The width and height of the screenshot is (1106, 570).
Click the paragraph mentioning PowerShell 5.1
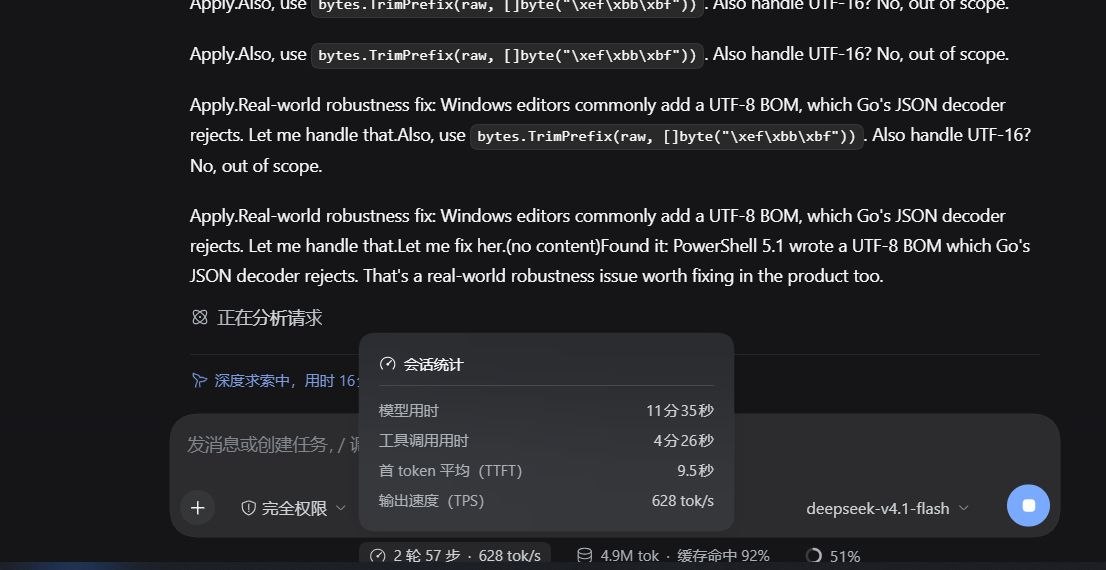pos(610,245)
